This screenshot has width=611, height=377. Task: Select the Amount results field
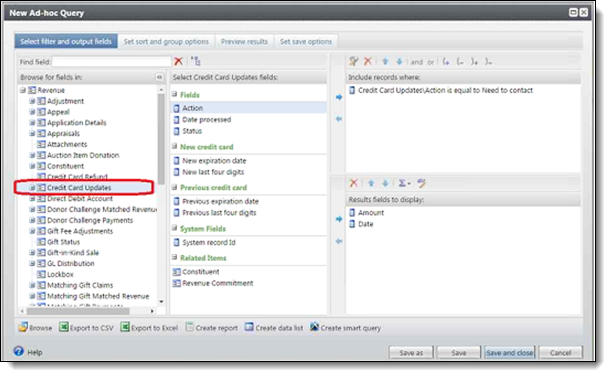pyautogui.click(x=366, y=212)
